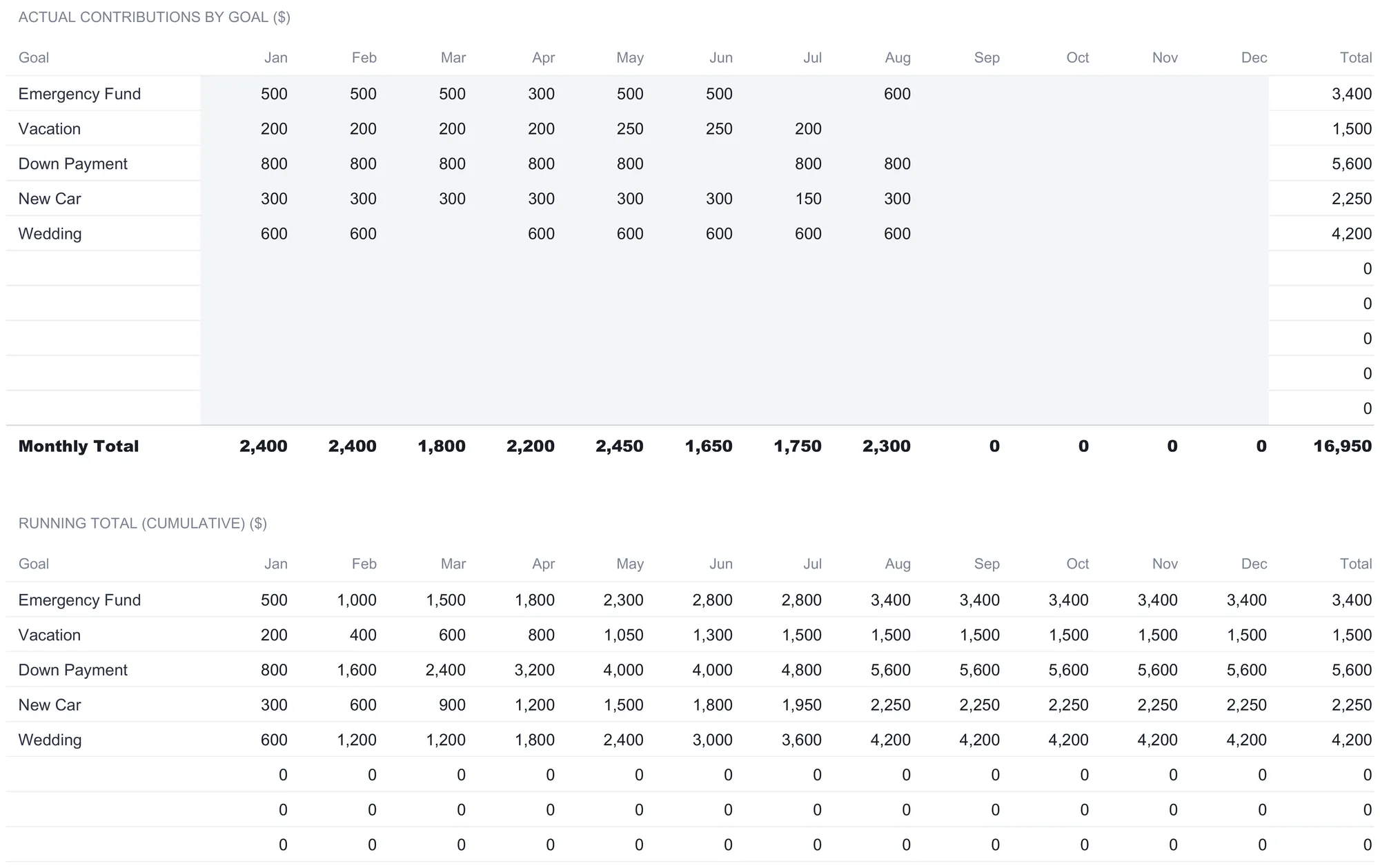
Task: Click March monthly total 1,800
Action: point(442,446)
